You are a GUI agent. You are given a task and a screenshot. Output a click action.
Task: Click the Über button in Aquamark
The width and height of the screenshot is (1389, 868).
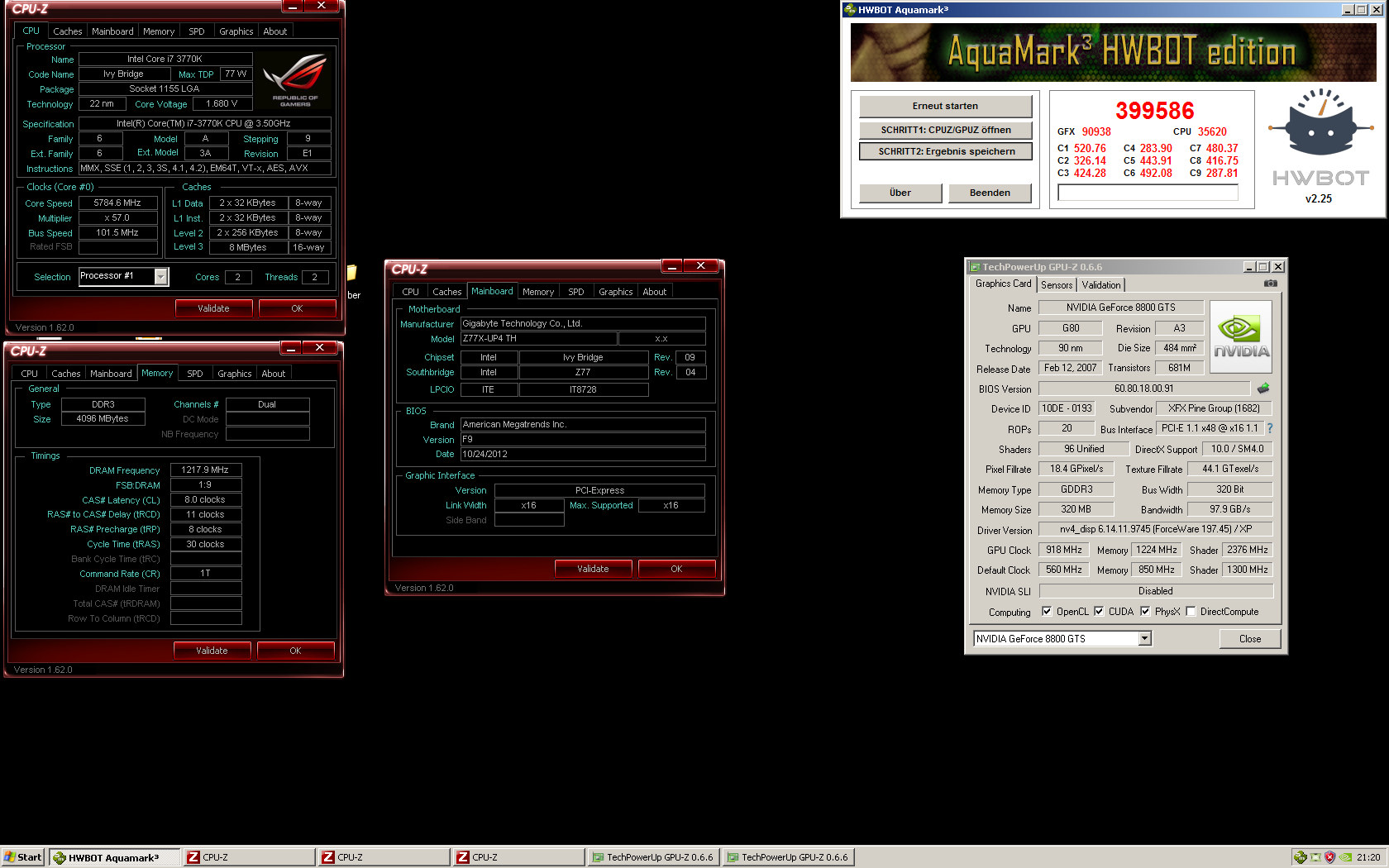click(900, 193)
